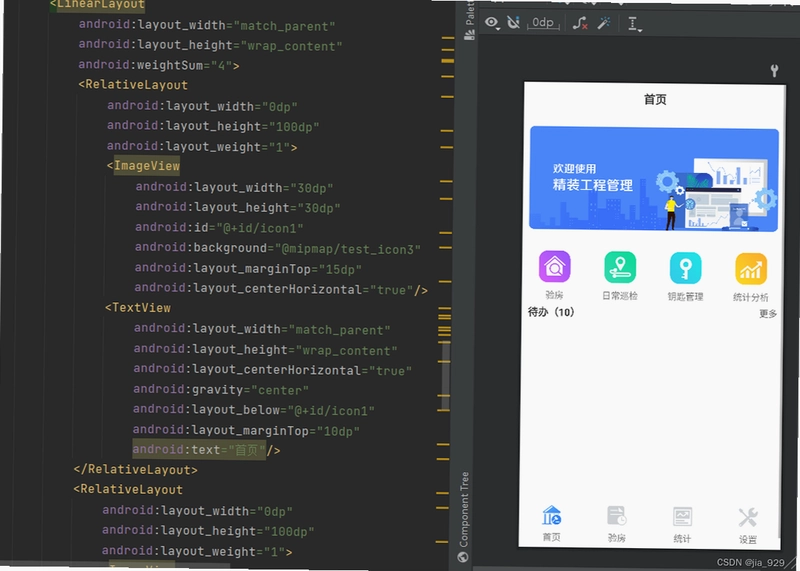Open the 设置 bottom navigation tab

point(748,526)
